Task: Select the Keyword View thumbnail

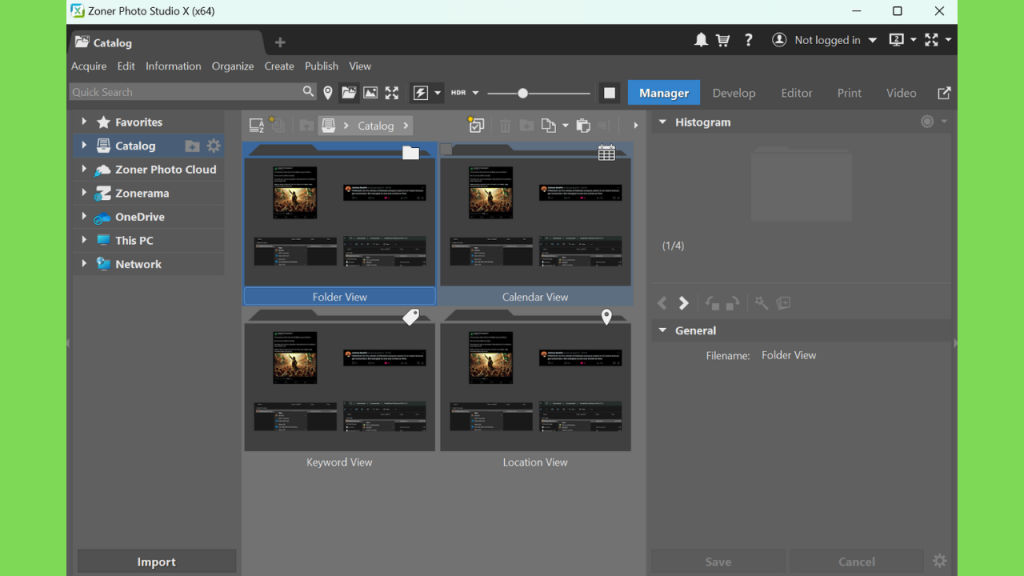Action: coord(340,389)
